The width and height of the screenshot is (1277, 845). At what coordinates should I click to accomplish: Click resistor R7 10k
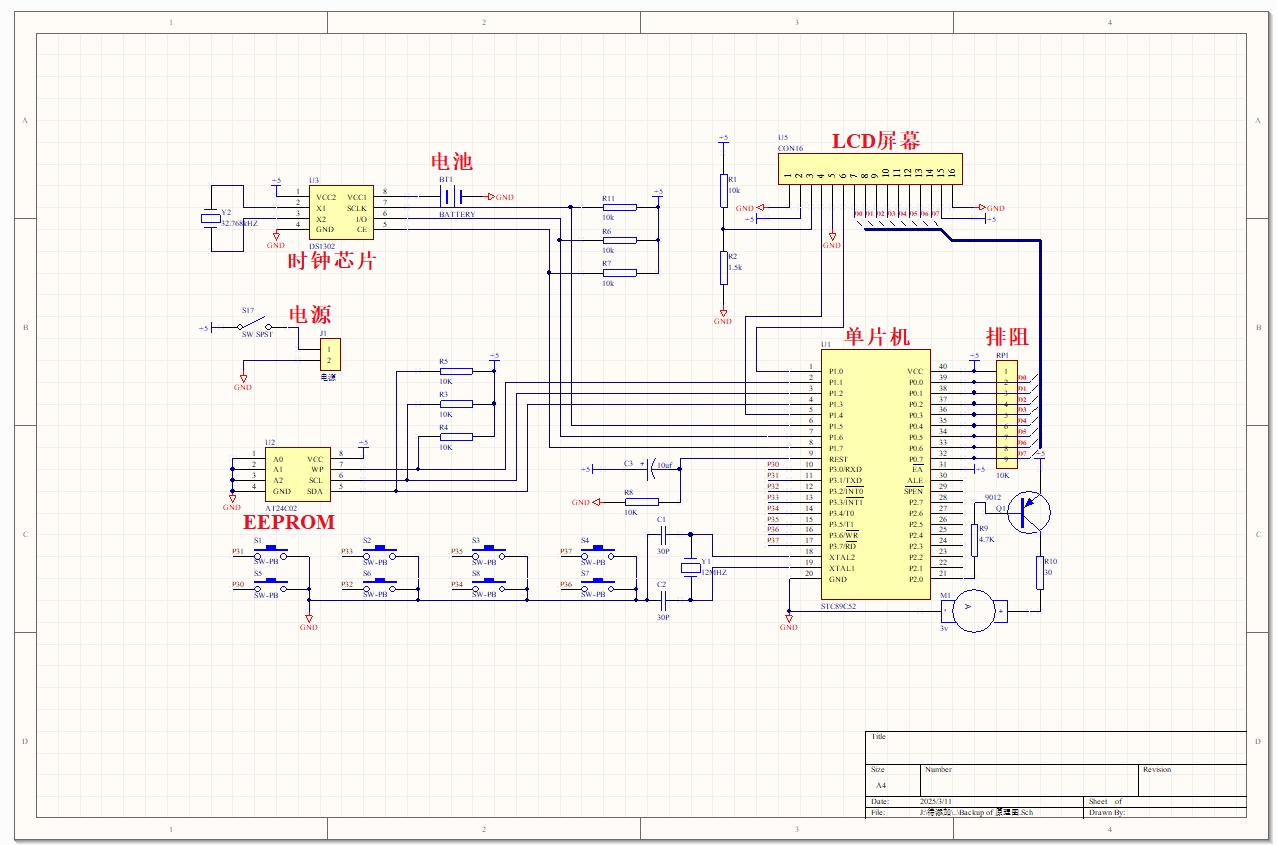[x=620, y=272]
